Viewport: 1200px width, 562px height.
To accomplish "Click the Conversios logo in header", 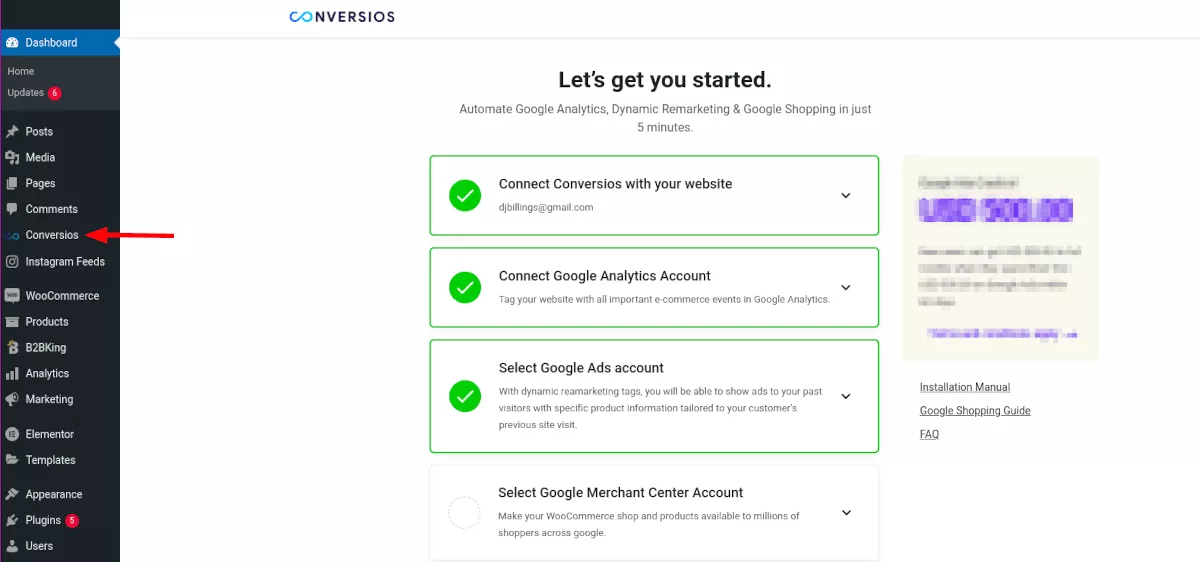I will (342, 17).
